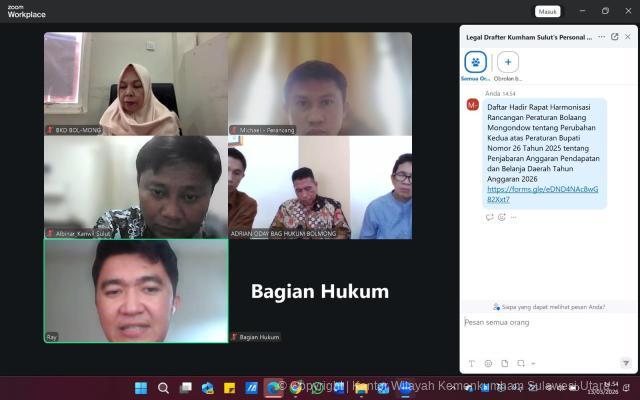This screenshot has width=640, height=400.
Task: Select the BKD BOL-MONG video tile
Action: [135, 83]
